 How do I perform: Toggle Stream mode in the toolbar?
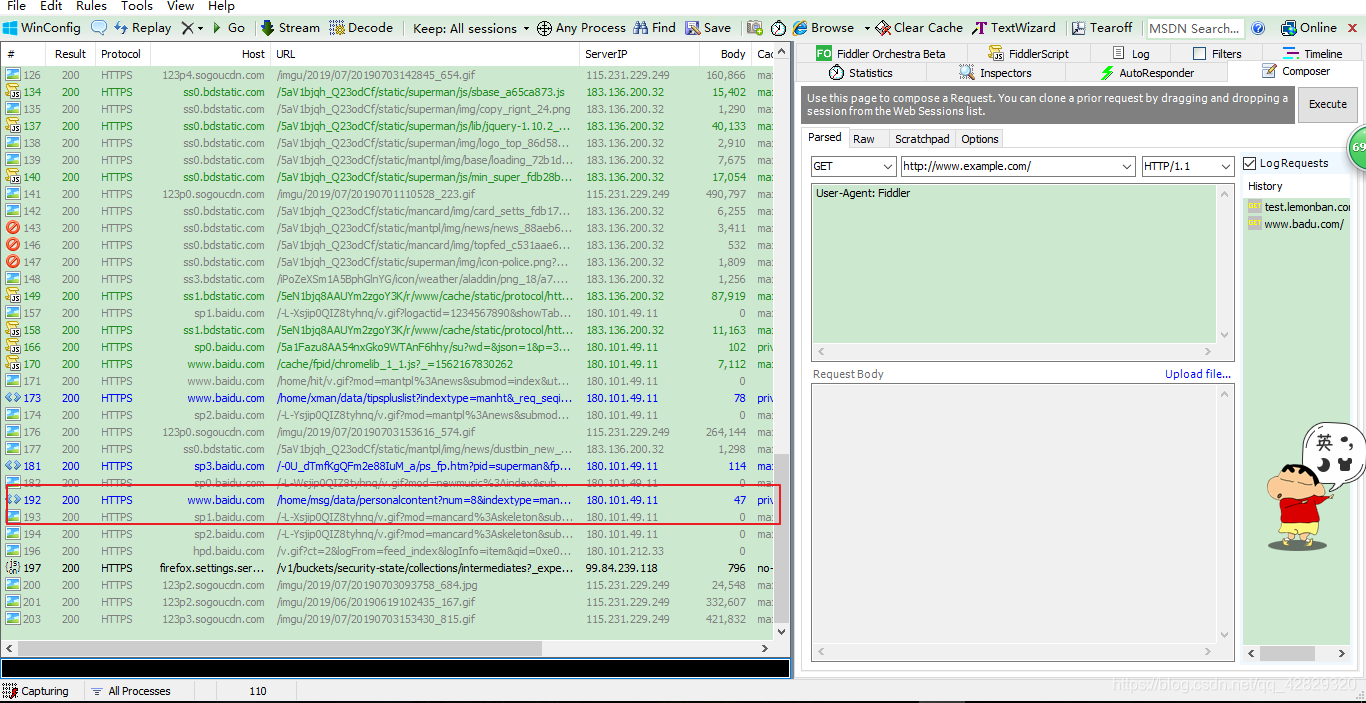pyautogui.click(x=291, y=28)
